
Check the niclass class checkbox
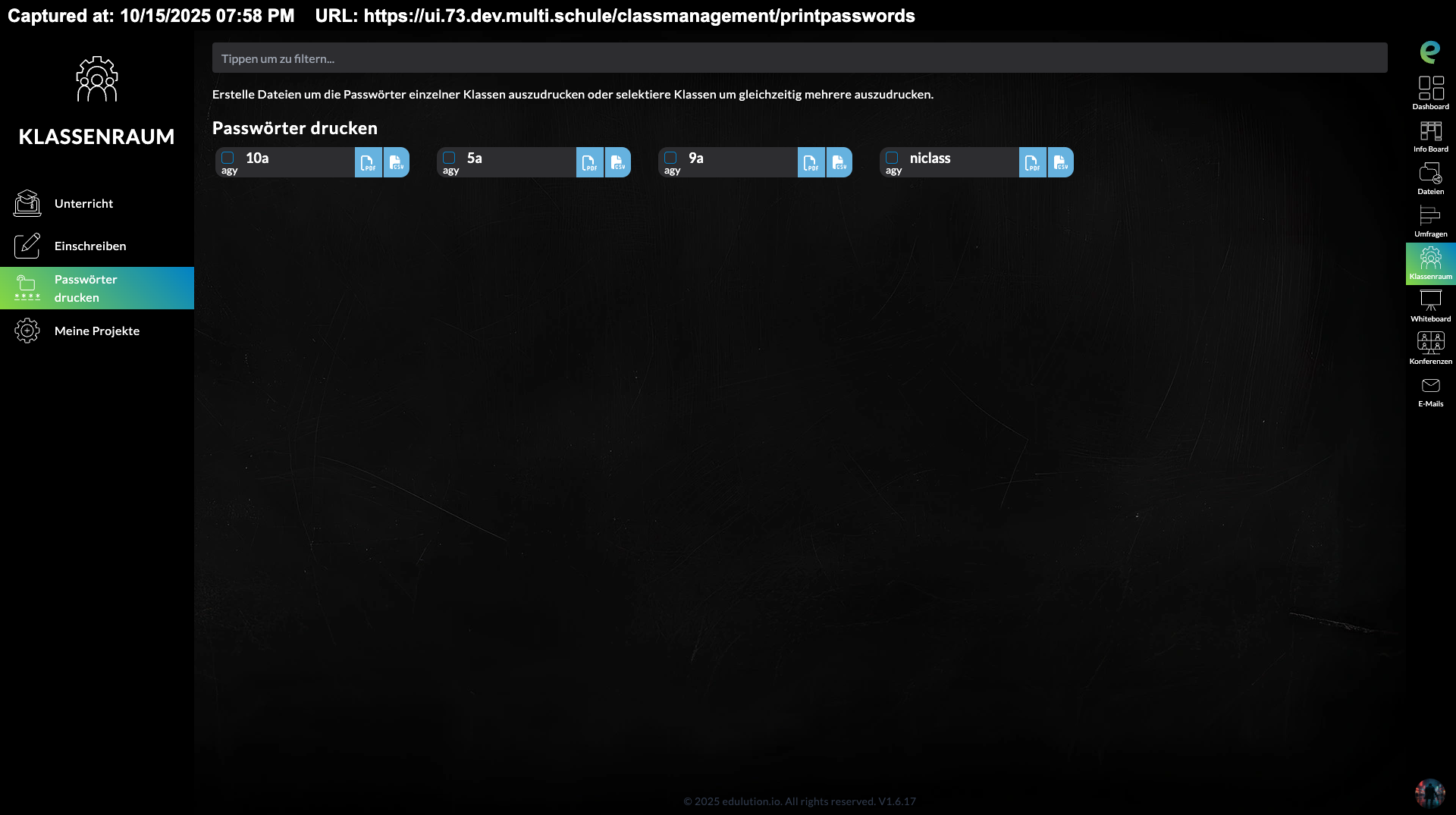892,158
